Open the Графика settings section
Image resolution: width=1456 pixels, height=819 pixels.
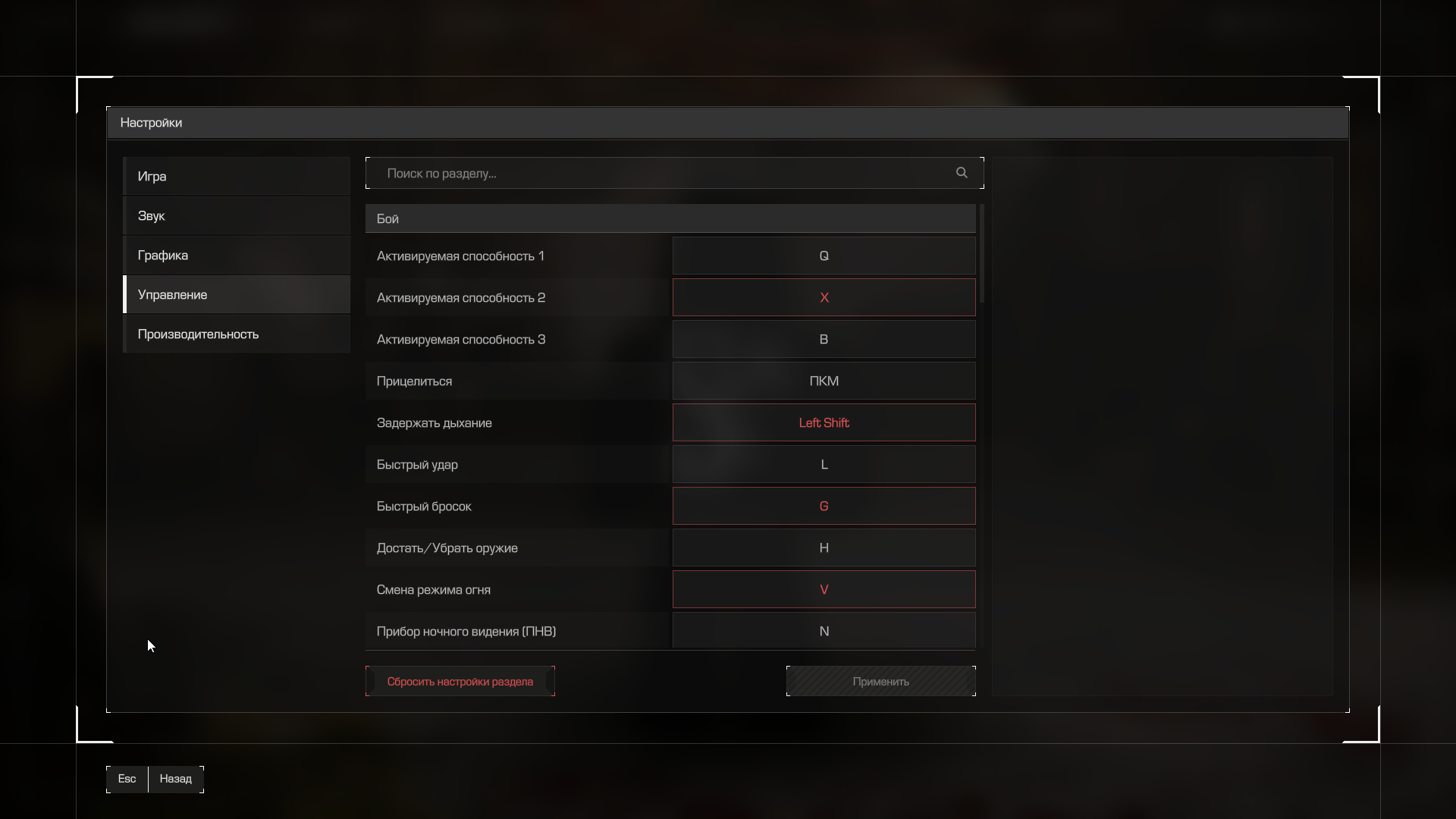point(237,255)
